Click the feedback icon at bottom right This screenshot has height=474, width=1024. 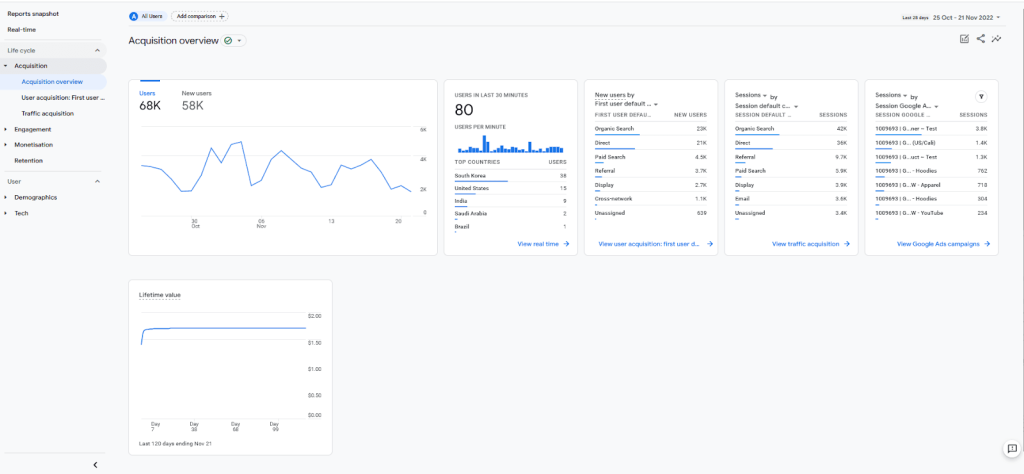click(1012, 449)
